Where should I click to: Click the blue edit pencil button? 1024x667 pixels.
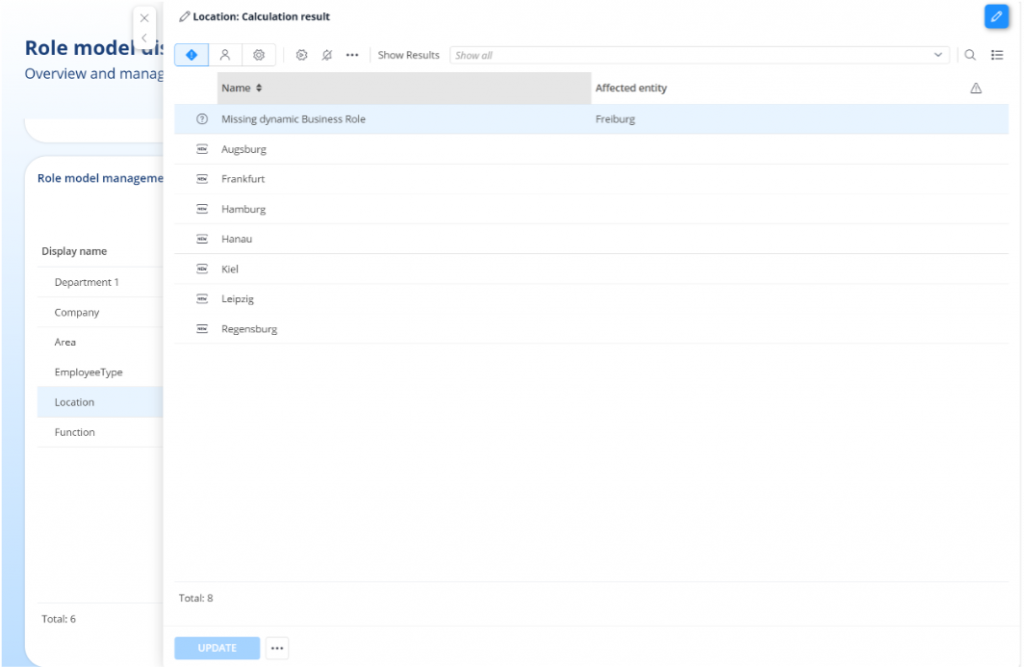(996, 17)
